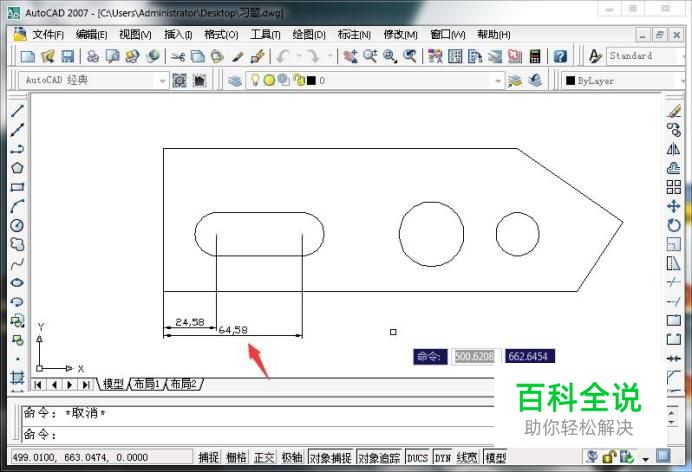
Task: Click the dynamic input X coordinate field
Action: [474, 356]
